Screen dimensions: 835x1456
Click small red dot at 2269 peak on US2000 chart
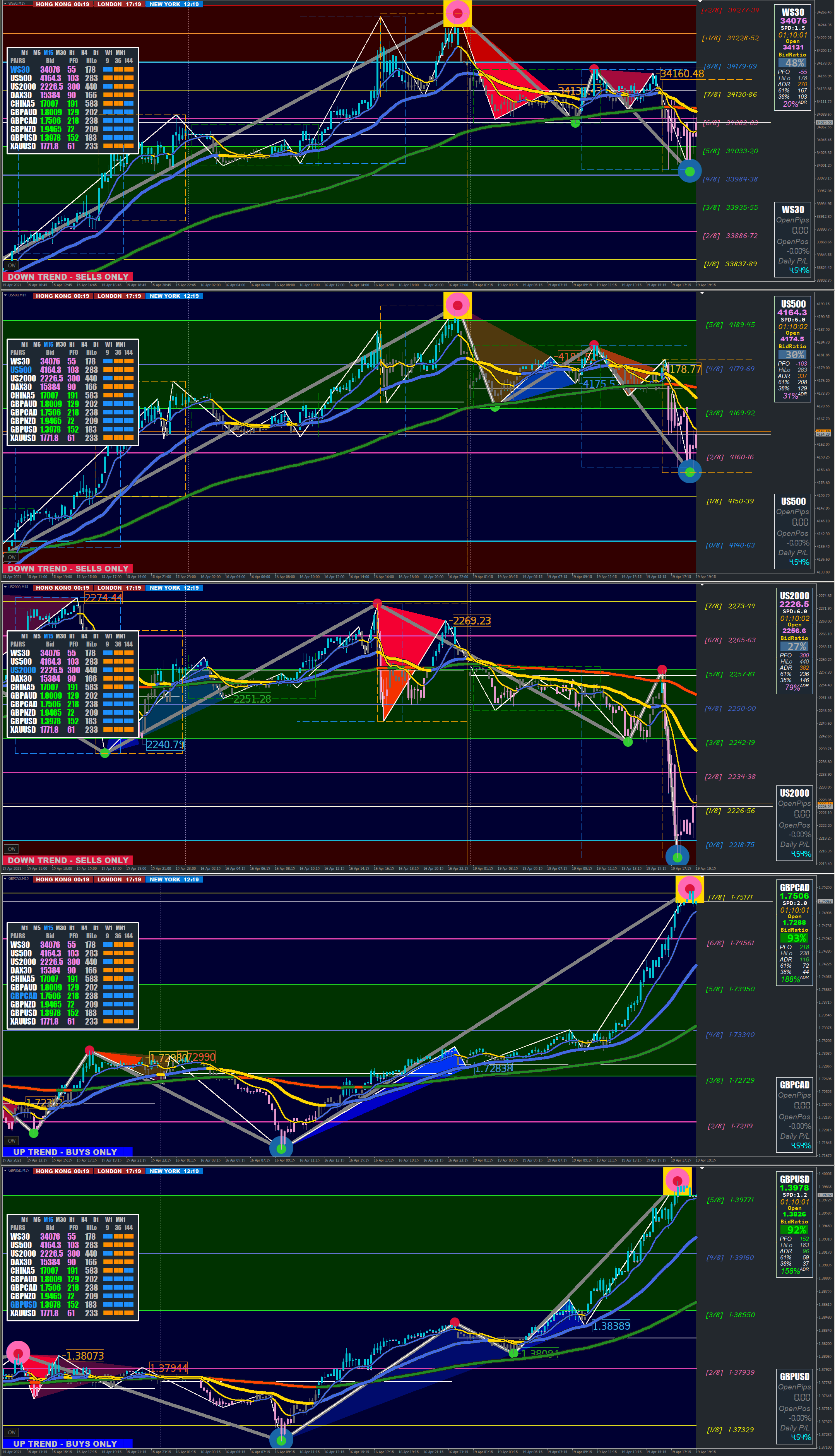tap(377, 603)
